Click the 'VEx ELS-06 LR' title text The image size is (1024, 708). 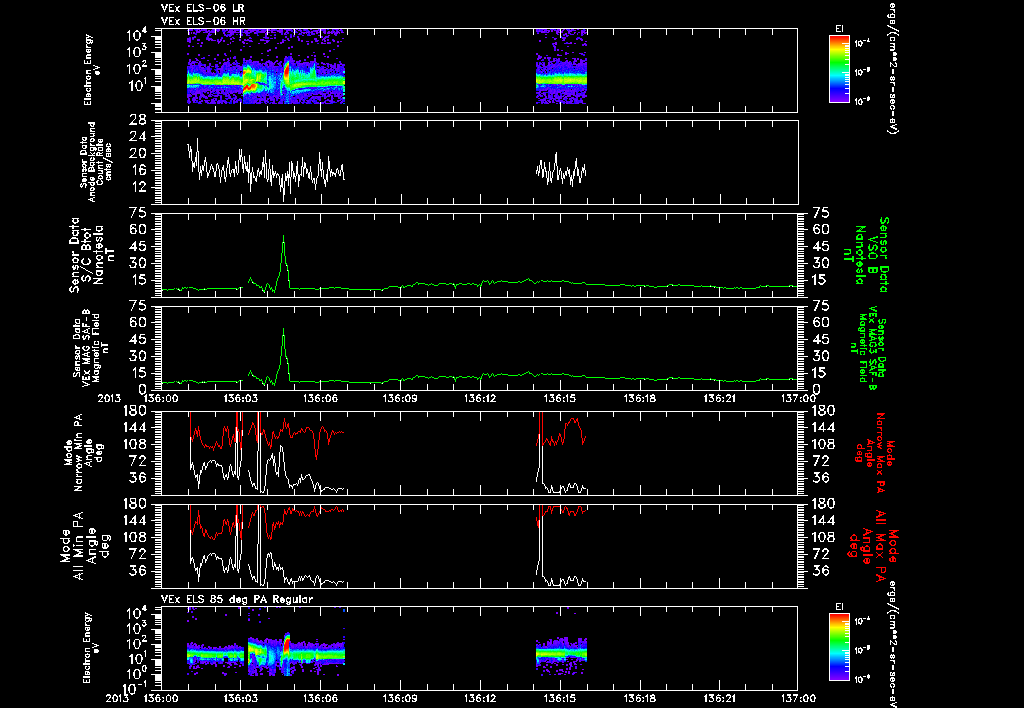point(202,8)
